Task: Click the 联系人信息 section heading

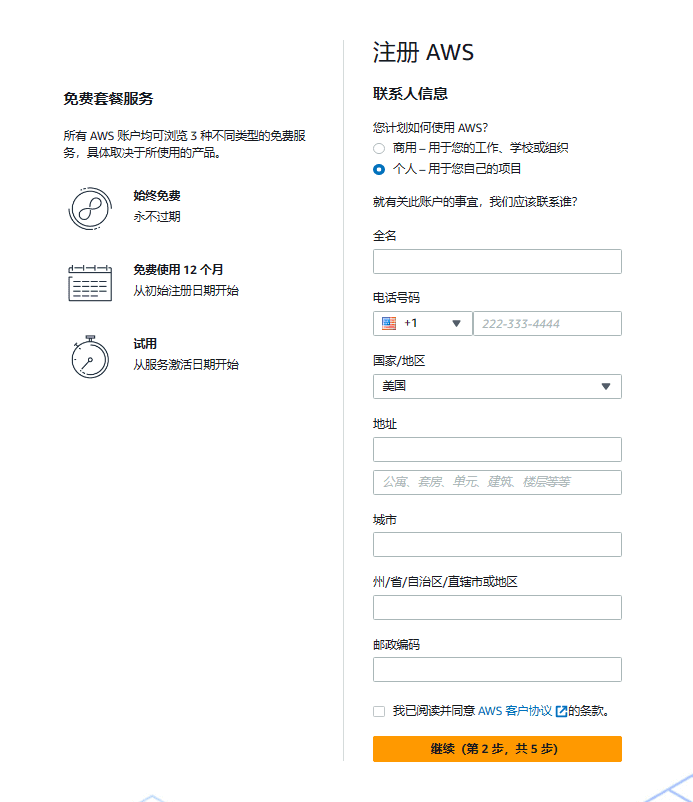Action: 410,94
